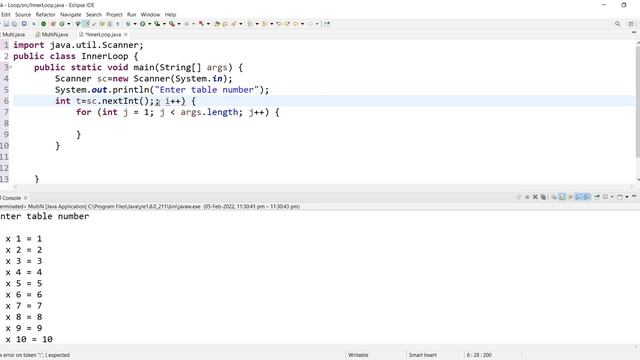Click the Open Type toolbar icon
Viewport: 640px width, 360px height.
pyautogui.click(x=217, y=24)
